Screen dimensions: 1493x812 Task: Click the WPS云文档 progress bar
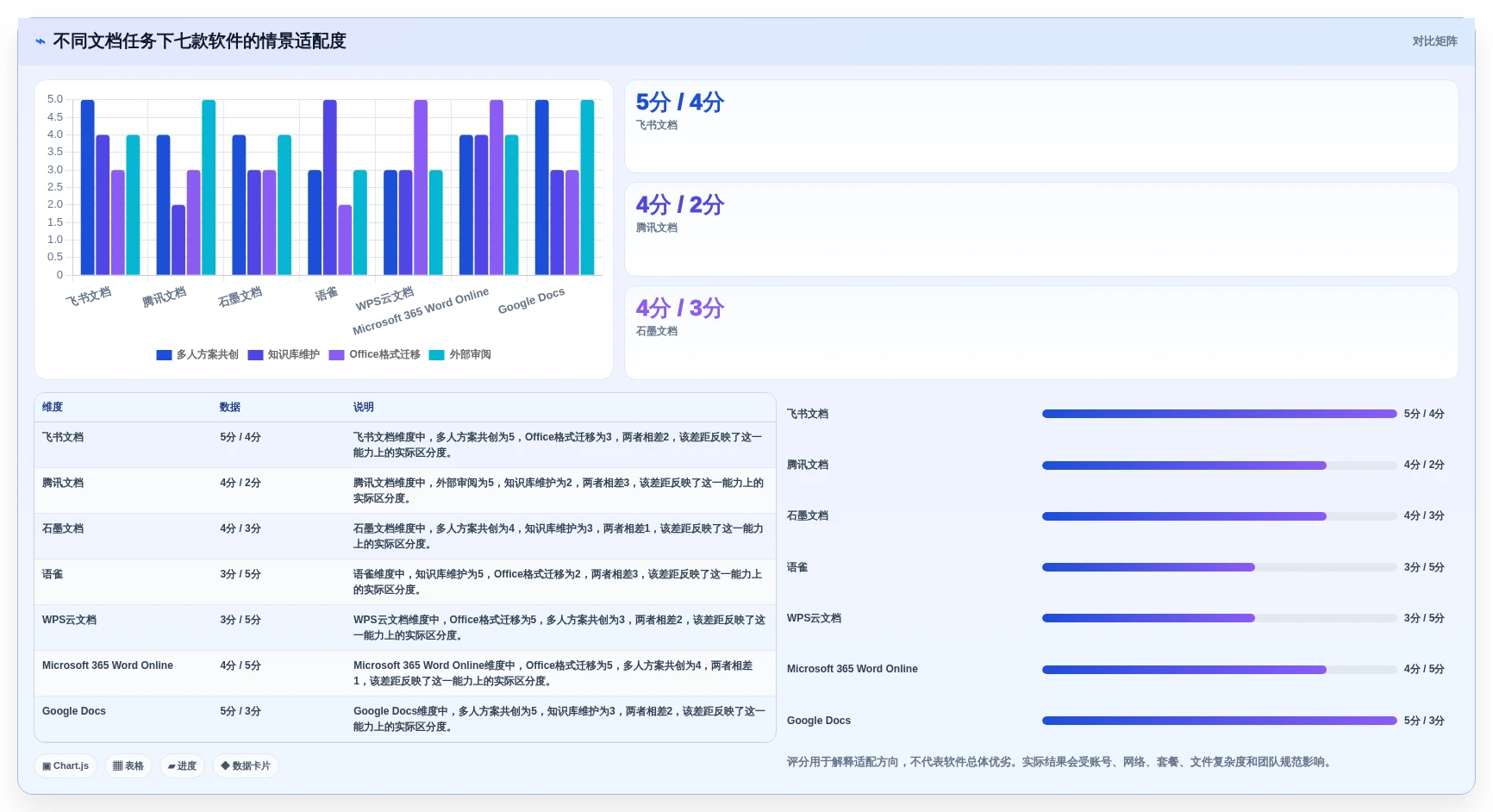1219,618
